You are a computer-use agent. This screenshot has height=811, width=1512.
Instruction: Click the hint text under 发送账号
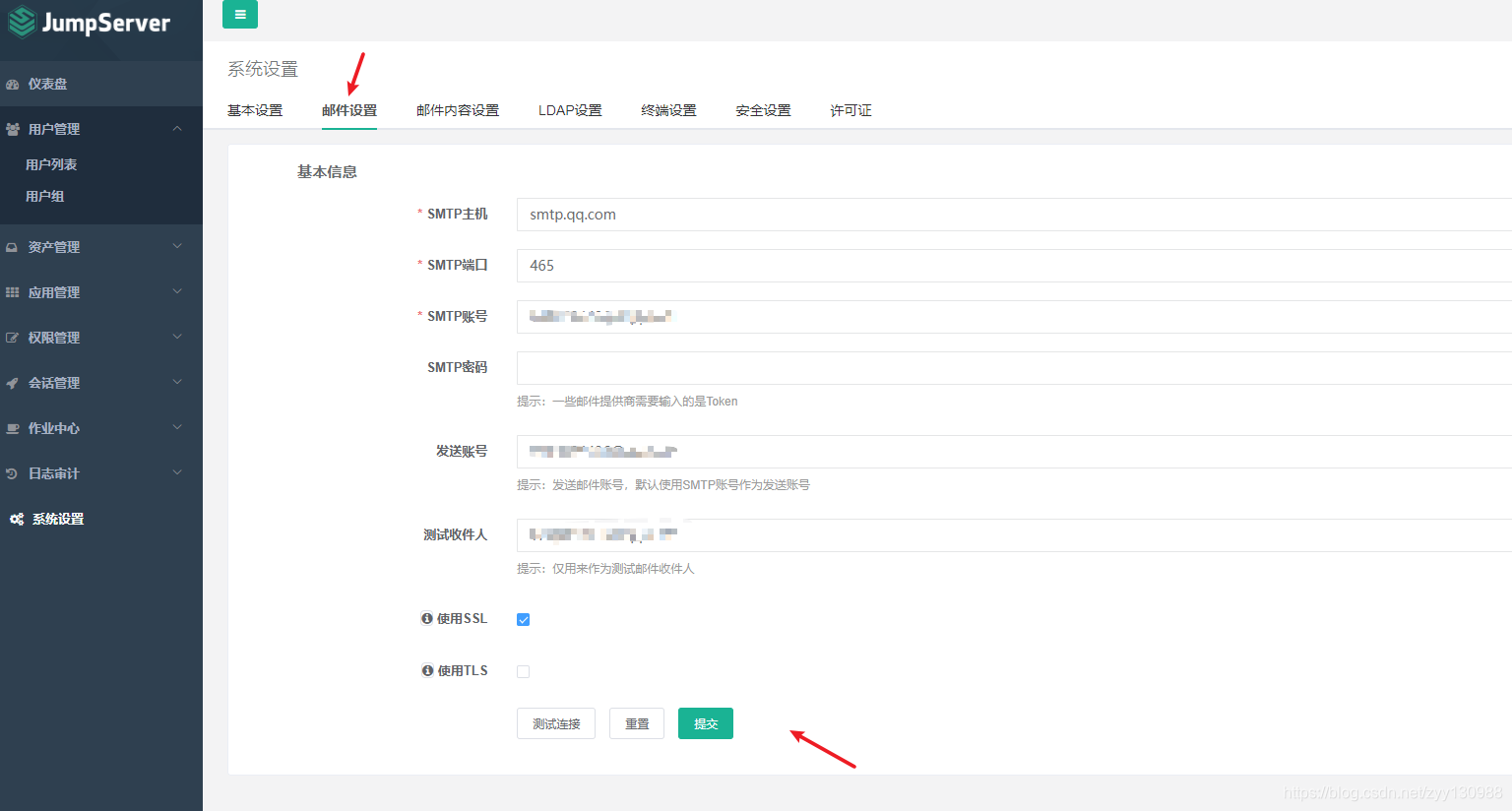coord(663,485)
